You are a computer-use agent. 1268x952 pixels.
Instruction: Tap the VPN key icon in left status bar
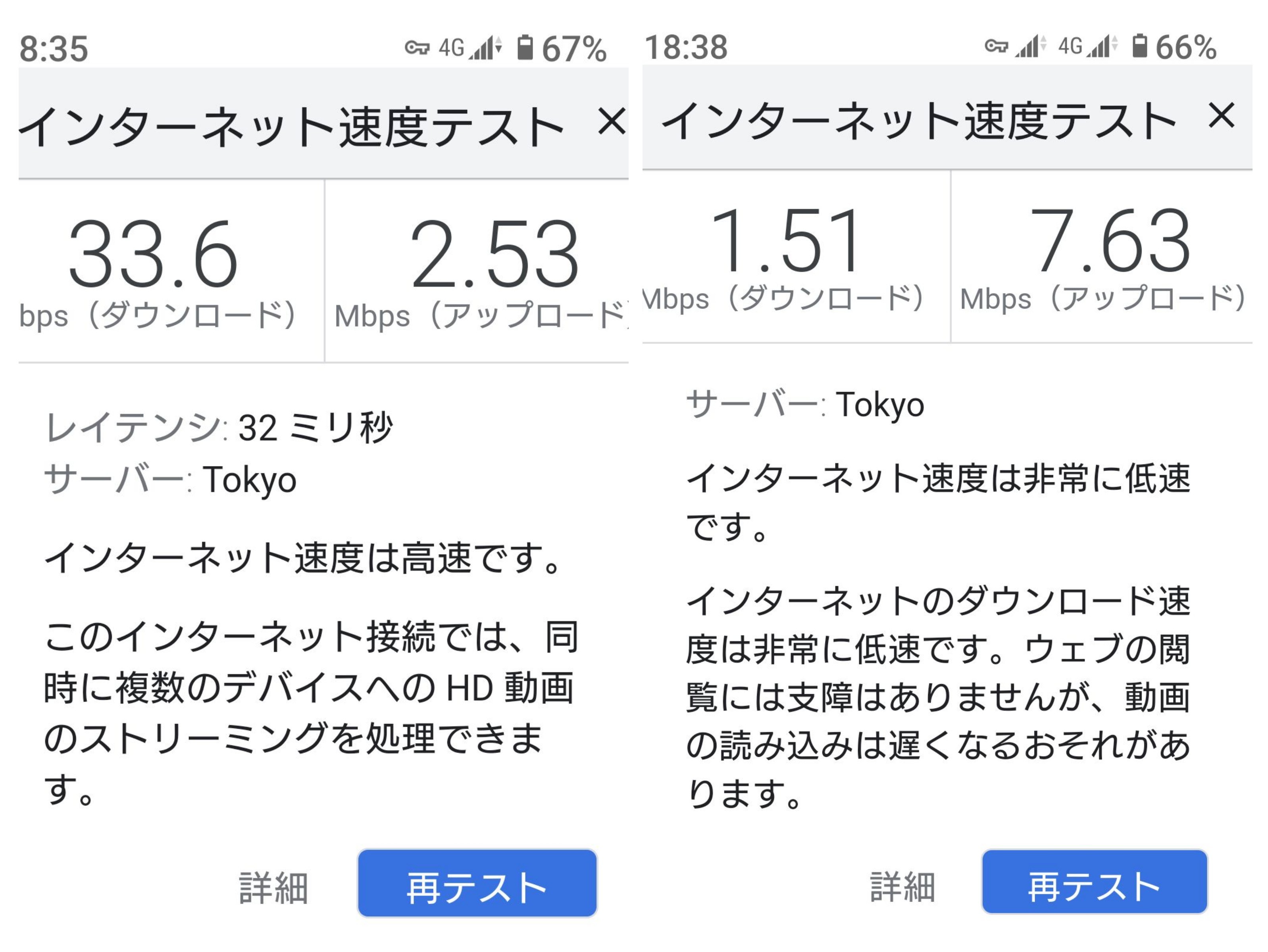[x=417, y=48]
